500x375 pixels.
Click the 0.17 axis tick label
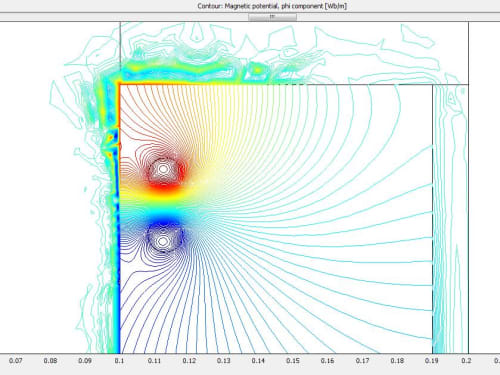pos(362,361)
